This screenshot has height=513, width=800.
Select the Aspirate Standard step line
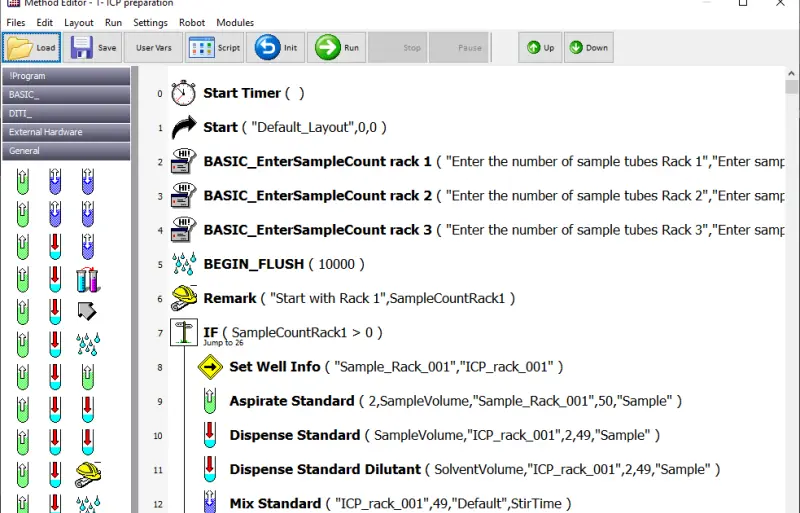[x=293, y=401]
